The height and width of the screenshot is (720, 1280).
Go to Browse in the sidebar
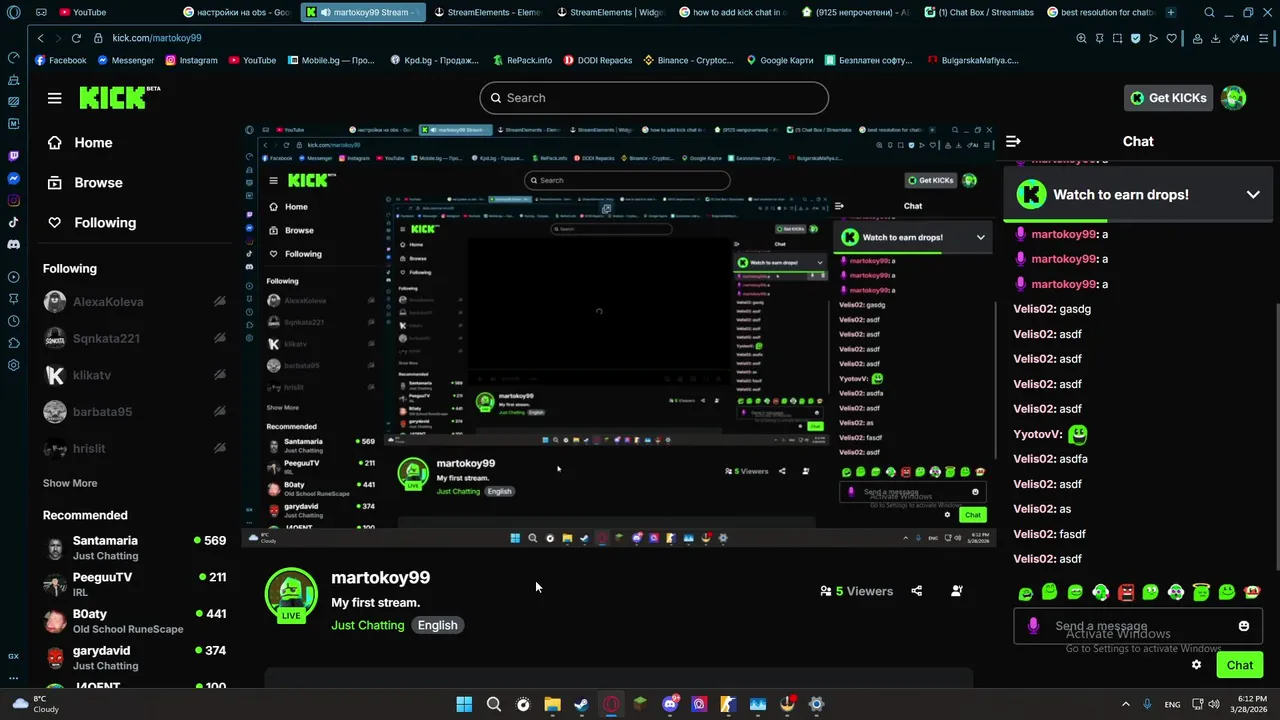pyautogui.click(x=85, y=183)
